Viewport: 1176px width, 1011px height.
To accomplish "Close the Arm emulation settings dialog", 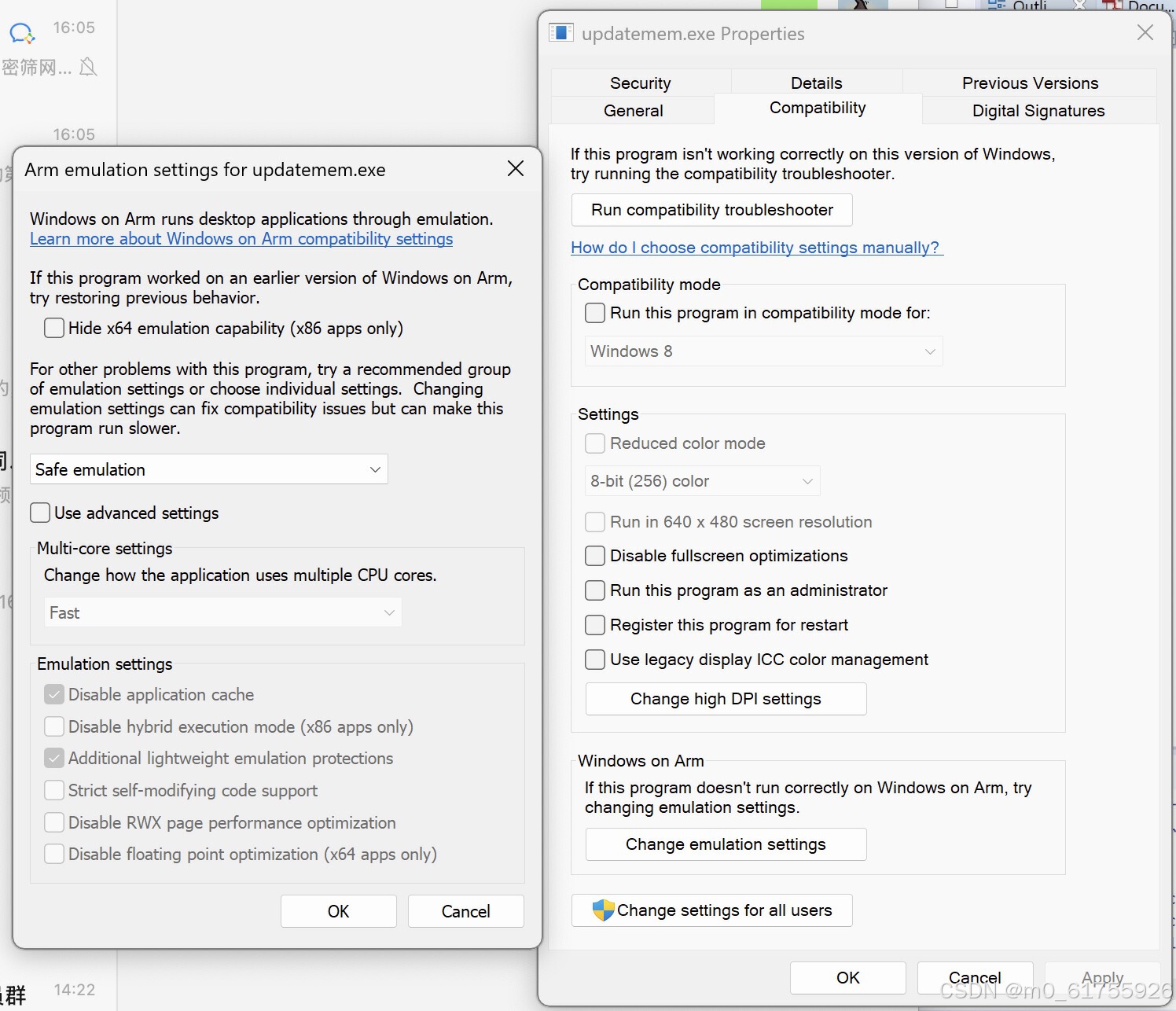I will pos(516,168).
